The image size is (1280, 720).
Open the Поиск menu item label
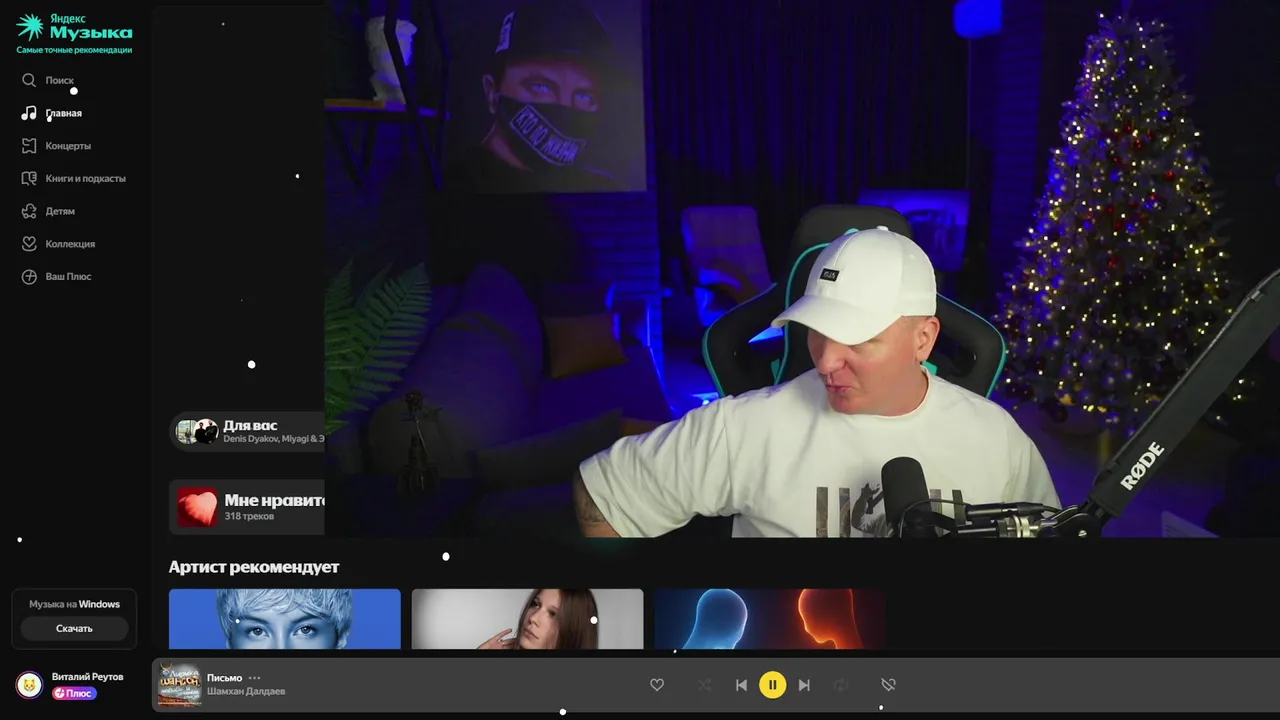(59, 80)
